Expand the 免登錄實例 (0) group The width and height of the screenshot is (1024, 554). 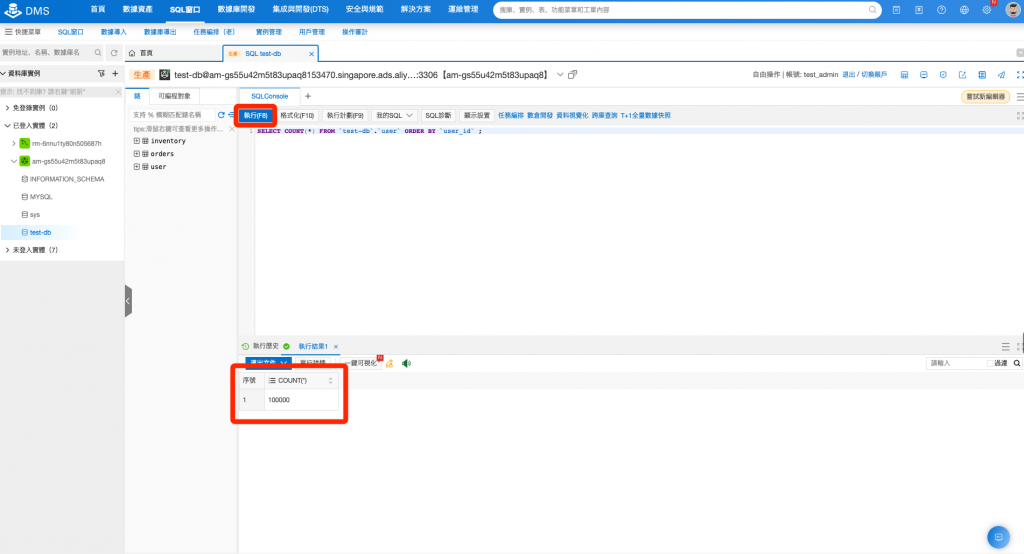tap(7, 108)
